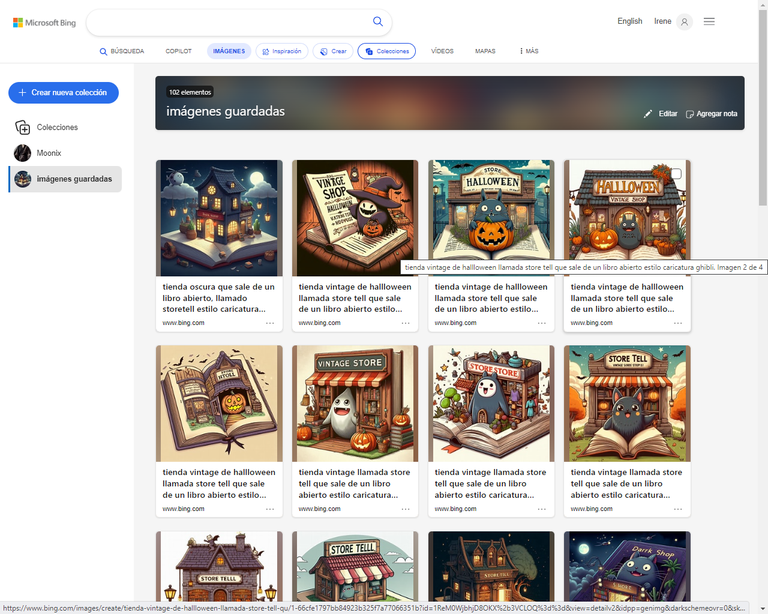The width and height of the screenshot is (768, 614).
Task: Select the Imágenes tab
Action: (229, 51)
